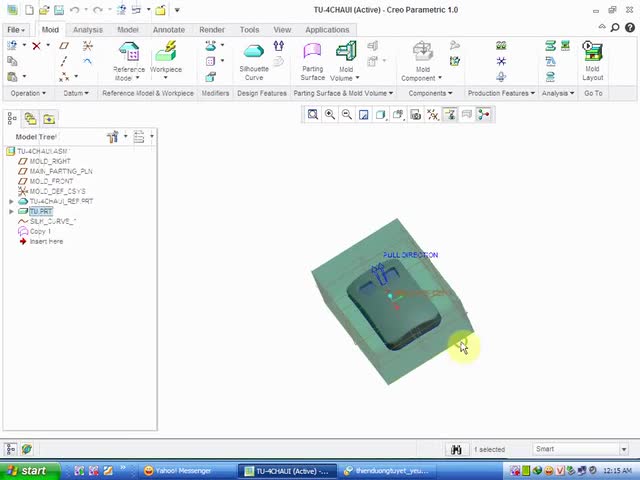Expand the Components group dropdown
Image resolution: width=640 pixels, height=480 pixels.
point(430,93)
